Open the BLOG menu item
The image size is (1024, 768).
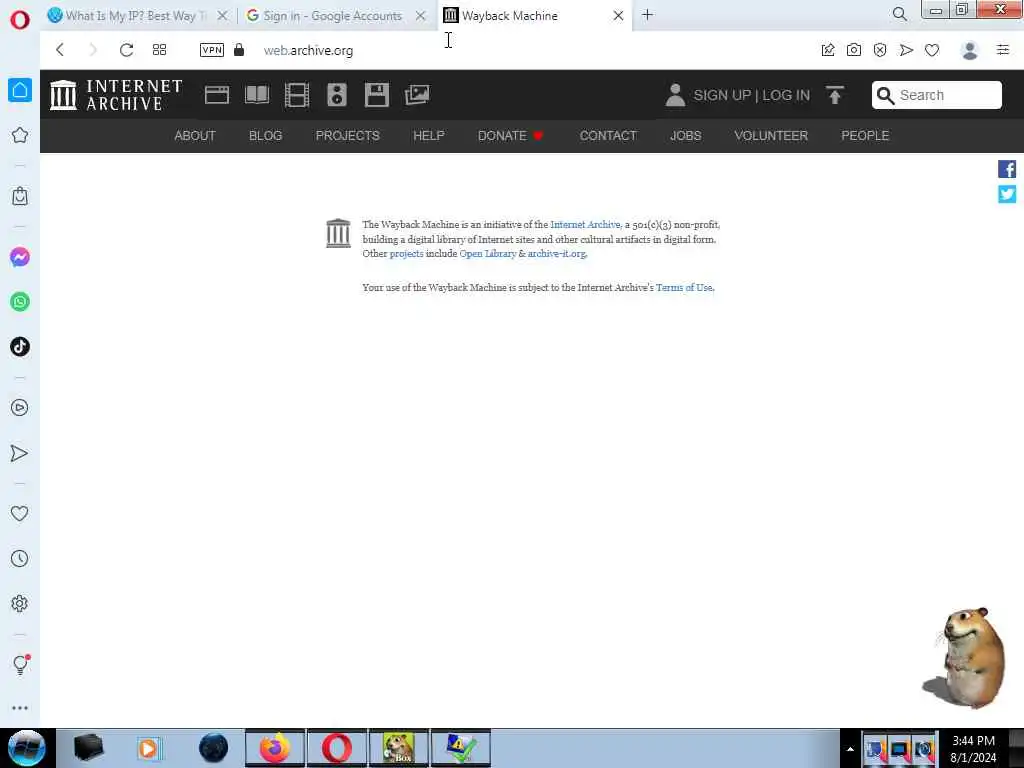[265, 136]
